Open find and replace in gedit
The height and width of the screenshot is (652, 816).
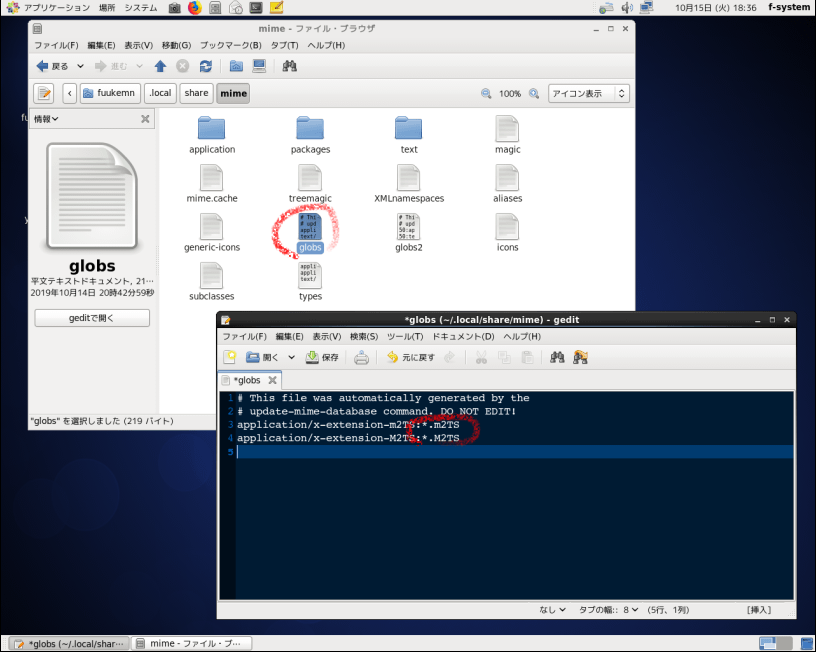tap(580, 357)
